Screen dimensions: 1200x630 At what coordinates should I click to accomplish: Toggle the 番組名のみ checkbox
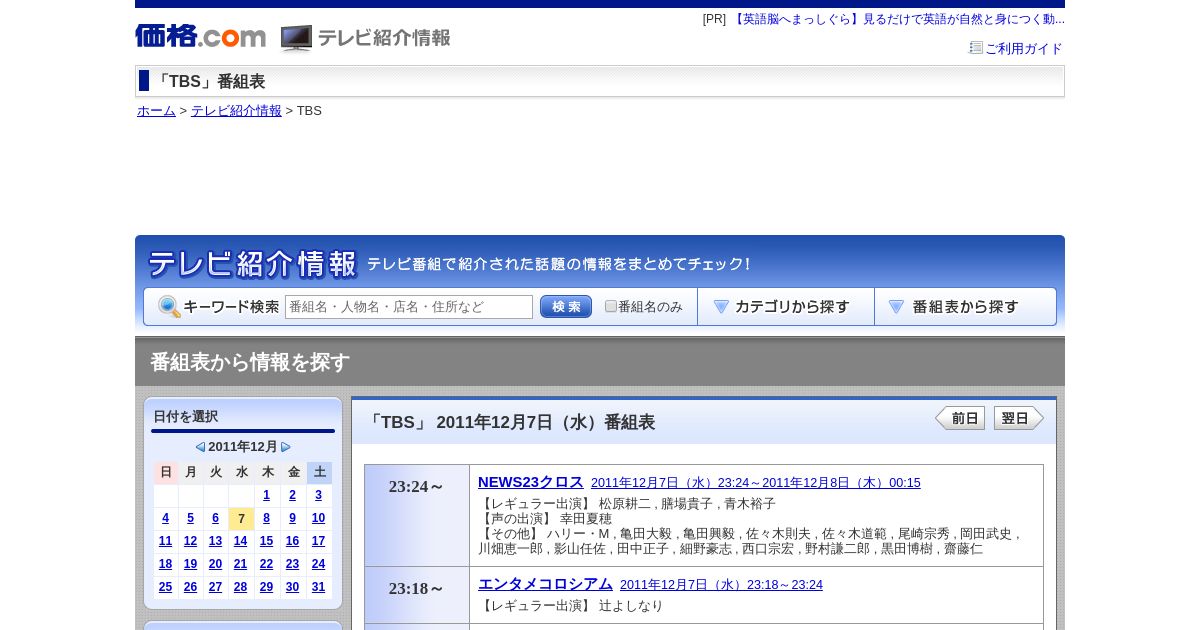point(611,306)
